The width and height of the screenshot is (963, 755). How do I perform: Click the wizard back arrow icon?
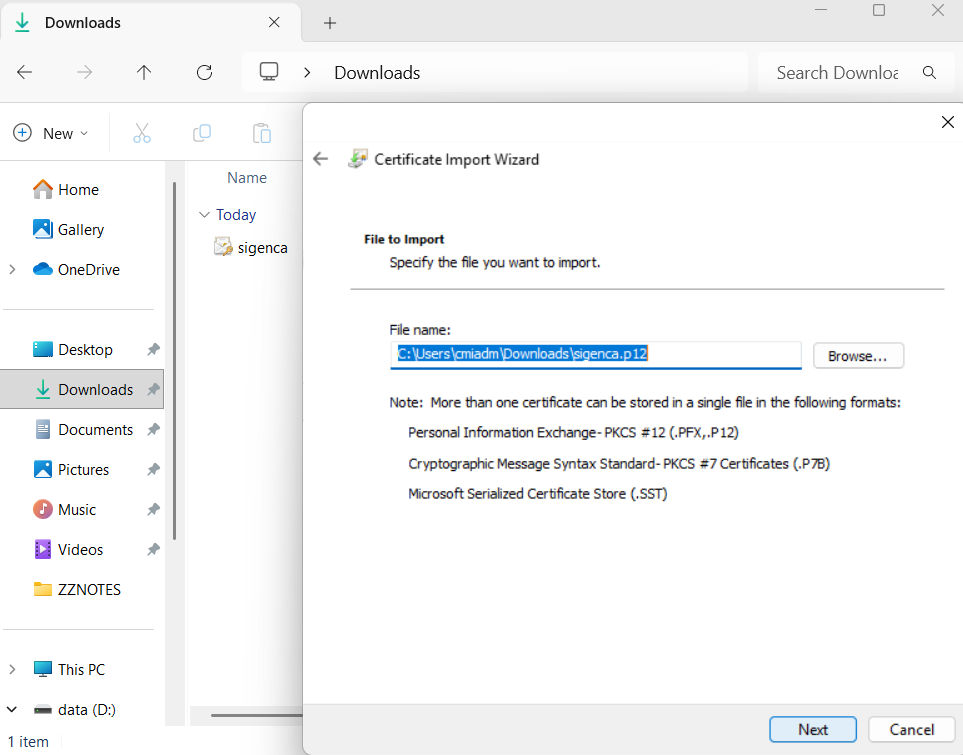321,159
